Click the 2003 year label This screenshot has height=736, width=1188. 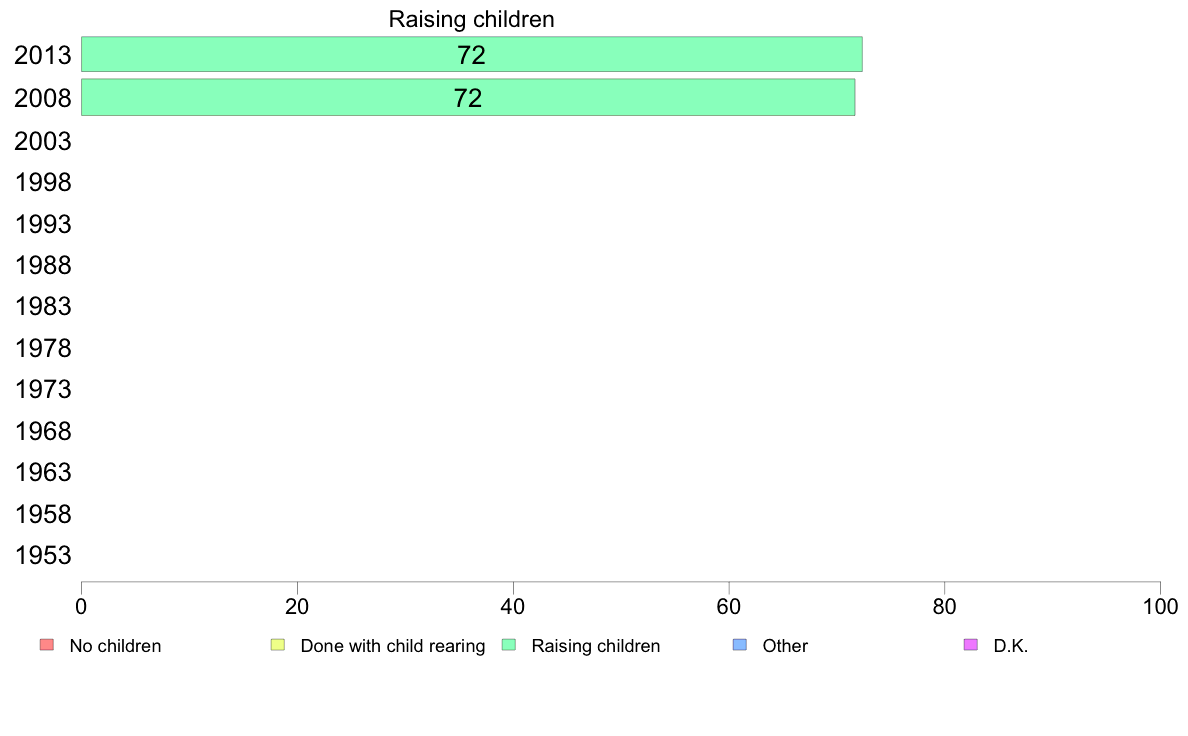(x=42, y=141)
